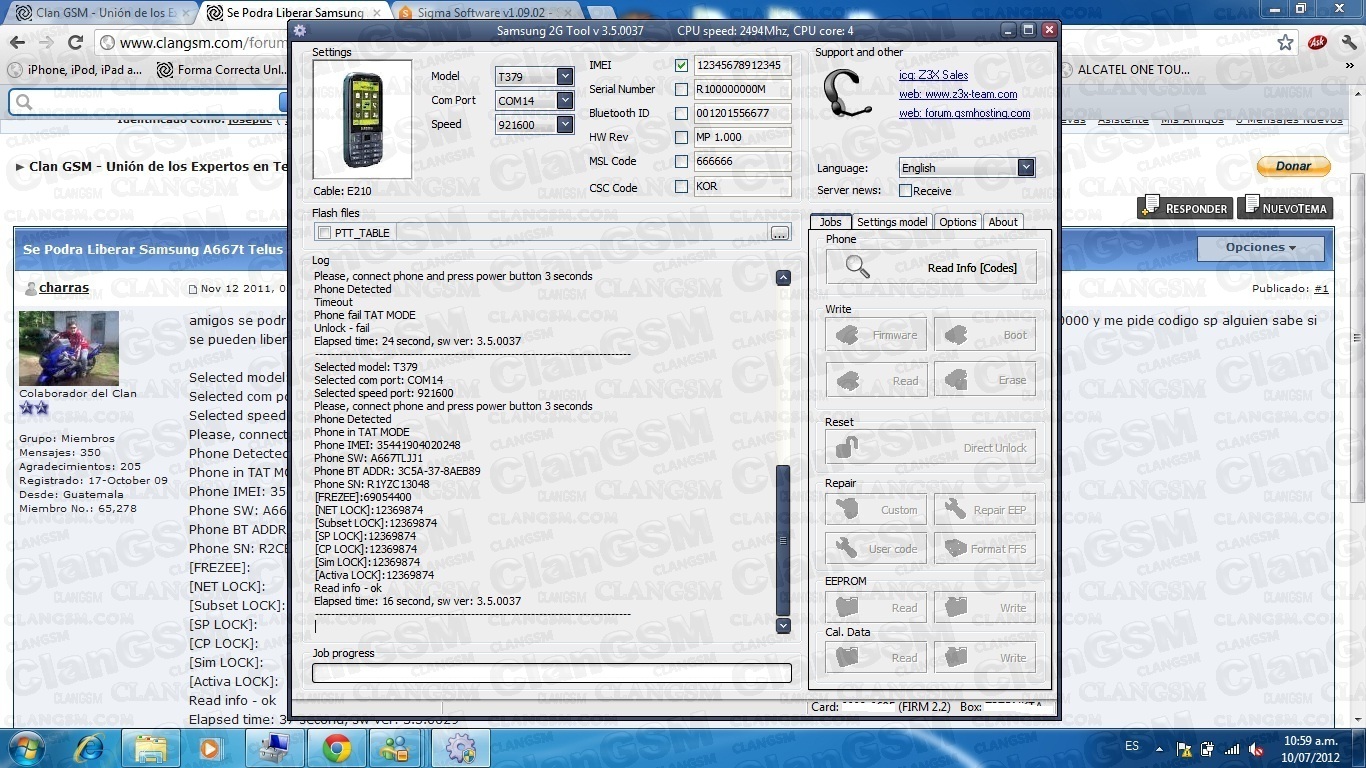Click the User code button
Viewport: 1366px width, 768px height.
click(876, 548)
